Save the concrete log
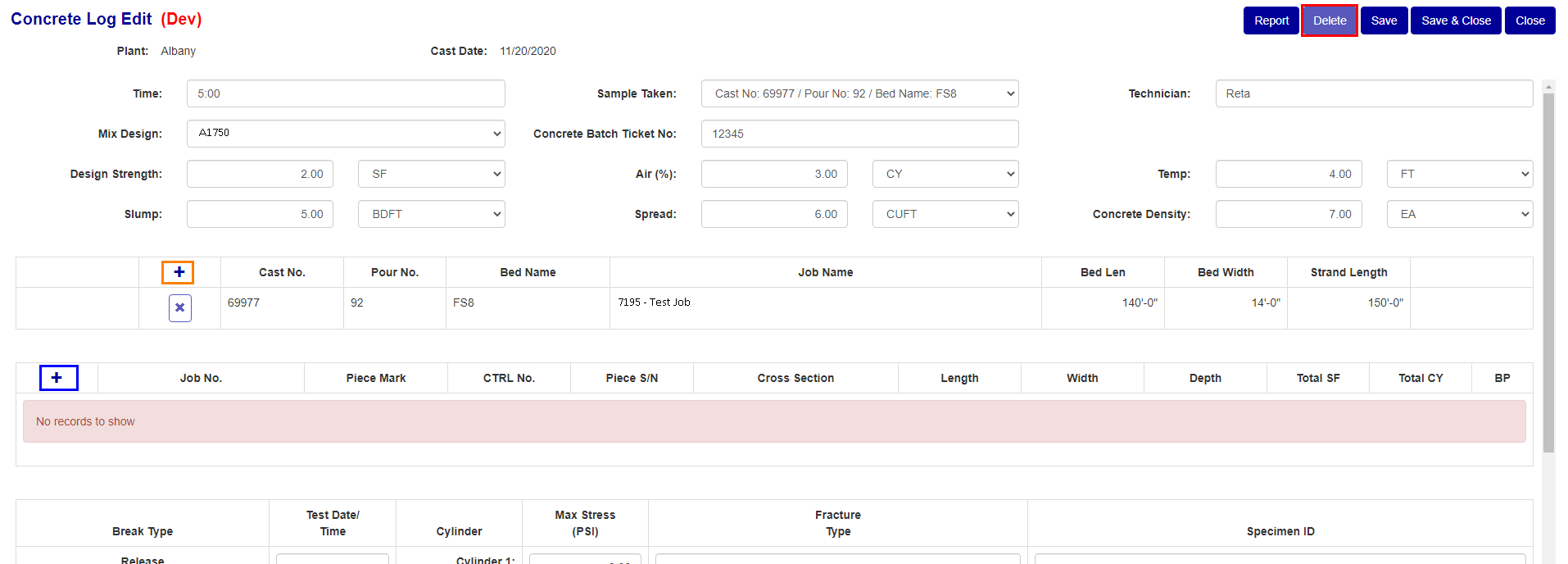 tap(1384, 20)
